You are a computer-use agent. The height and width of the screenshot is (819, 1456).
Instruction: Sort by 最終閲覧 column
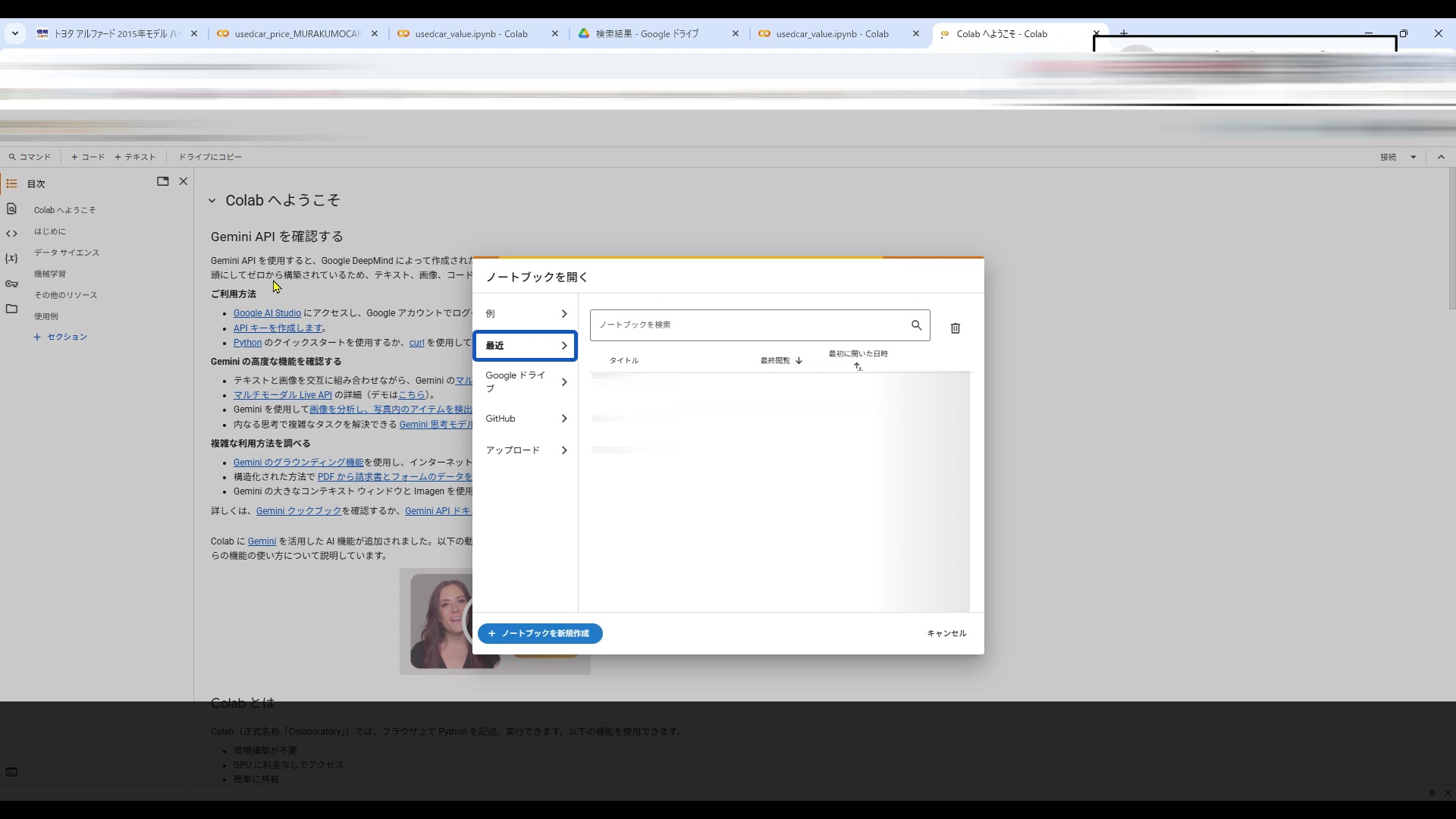pyautogui.click(x=781, y=361)
